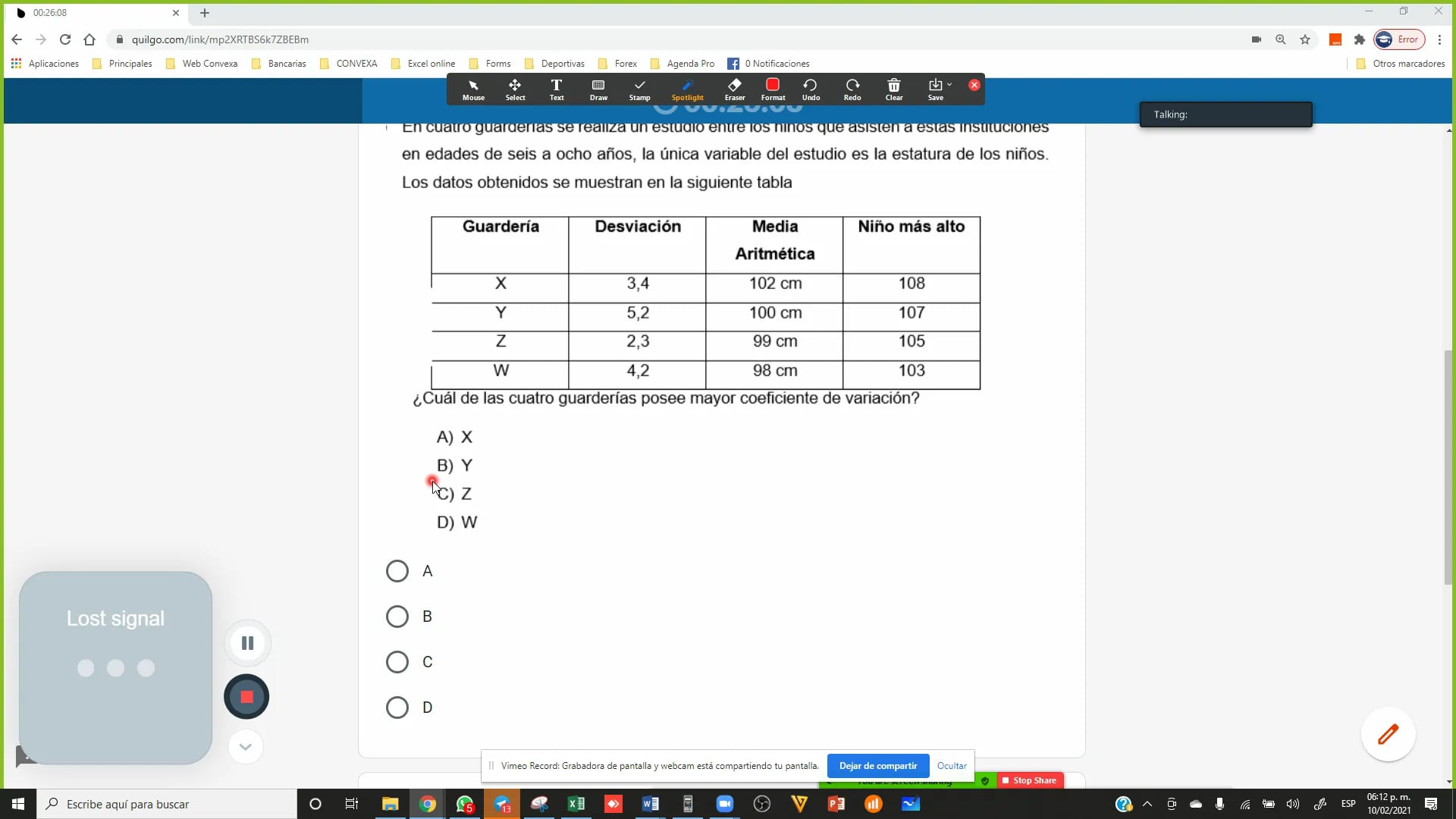Open the red Format color swatch
Screen dimensions: 1456x819
pyautogui.click(x=773, y=85)
